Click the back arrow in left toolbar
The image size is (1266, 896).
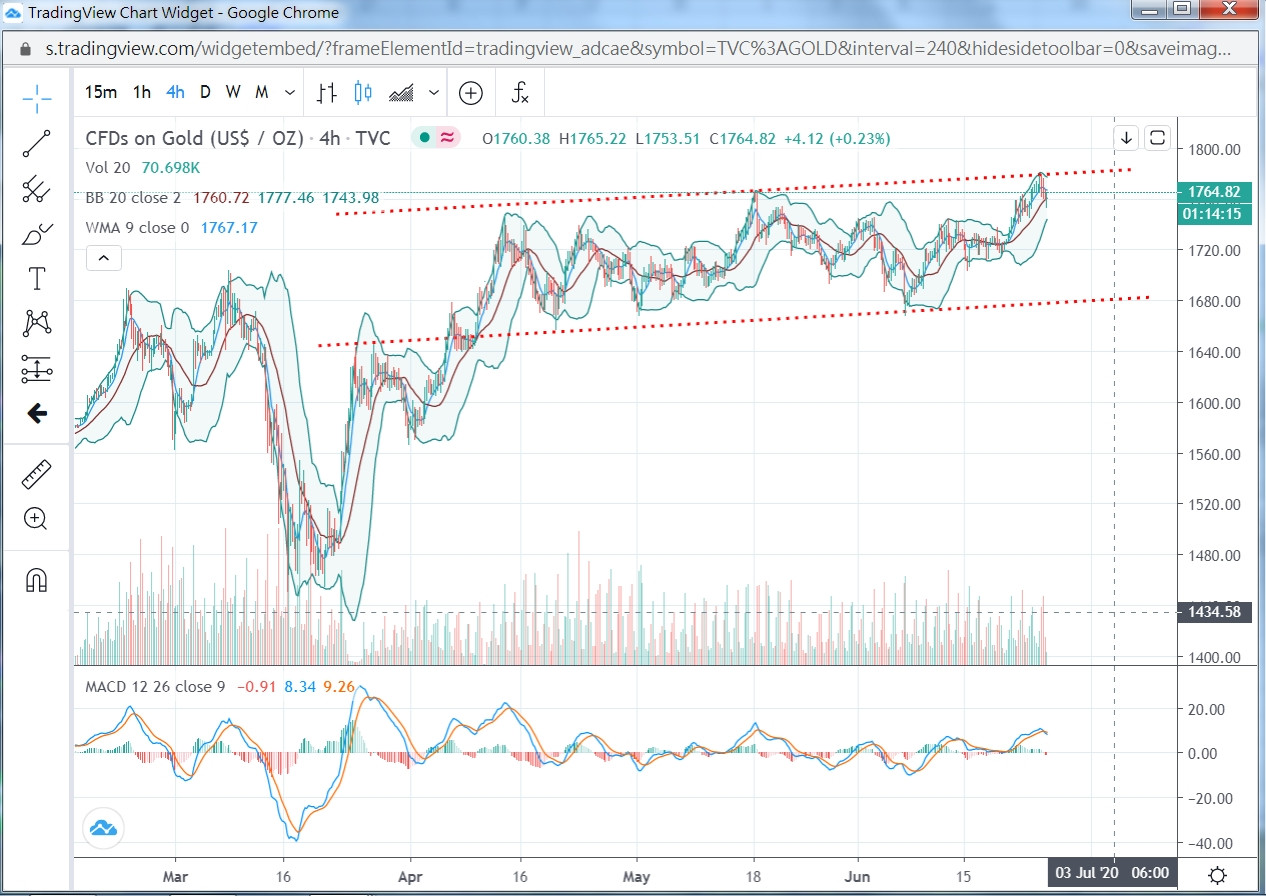tap(37, 413)
